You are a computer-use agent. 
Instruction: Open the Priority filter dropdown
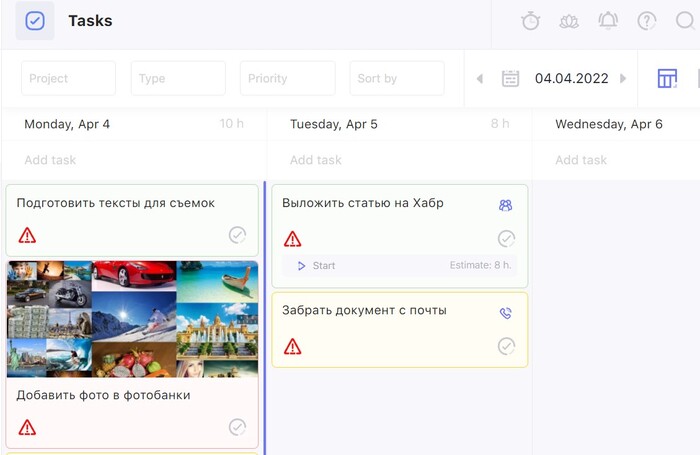pyautogui.click(x=287, y=78)
